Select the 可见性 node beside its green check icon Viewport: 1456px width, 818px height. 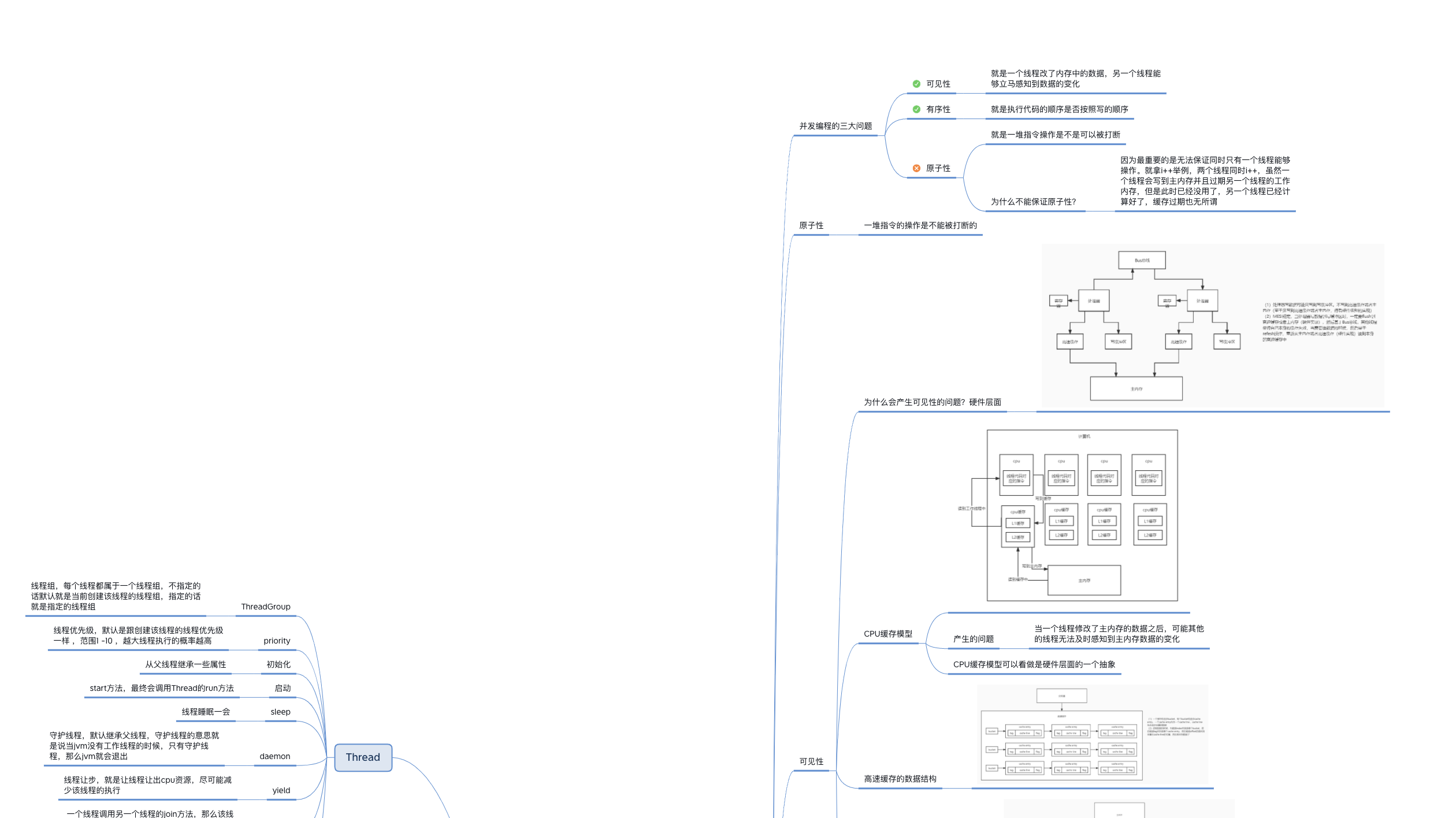coord(938,84)
